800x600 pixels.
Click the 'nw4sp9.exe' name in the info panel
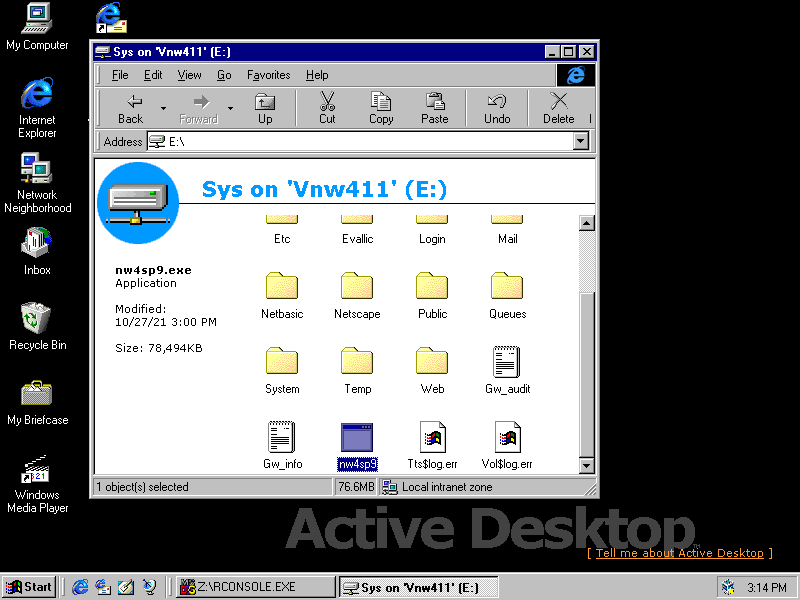tap(153, 270)
